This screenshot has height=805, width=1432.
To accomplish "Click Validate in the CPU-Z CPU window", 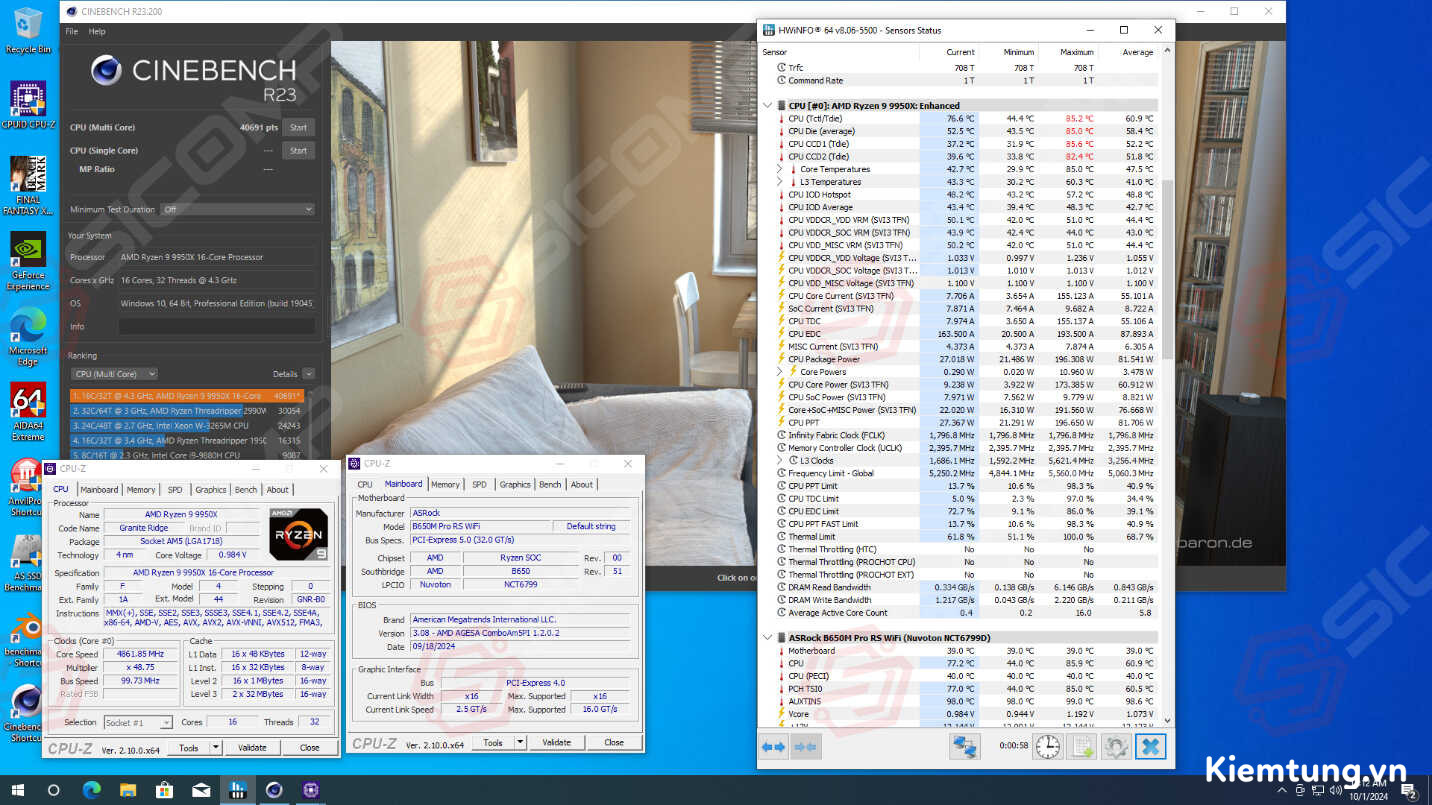I will [x=252, y=747].
